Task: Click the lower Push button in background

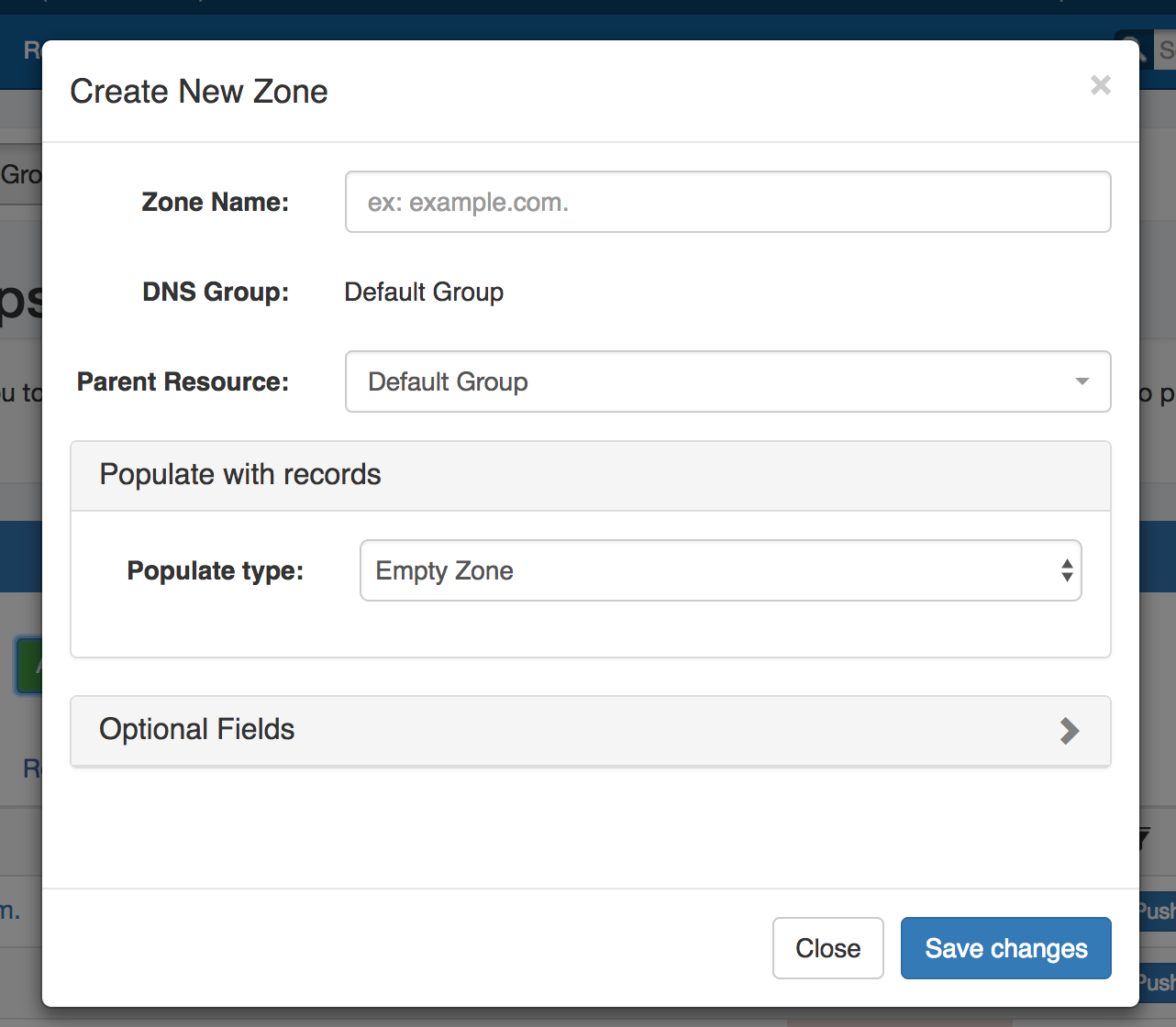Action: coord(1157,982)
